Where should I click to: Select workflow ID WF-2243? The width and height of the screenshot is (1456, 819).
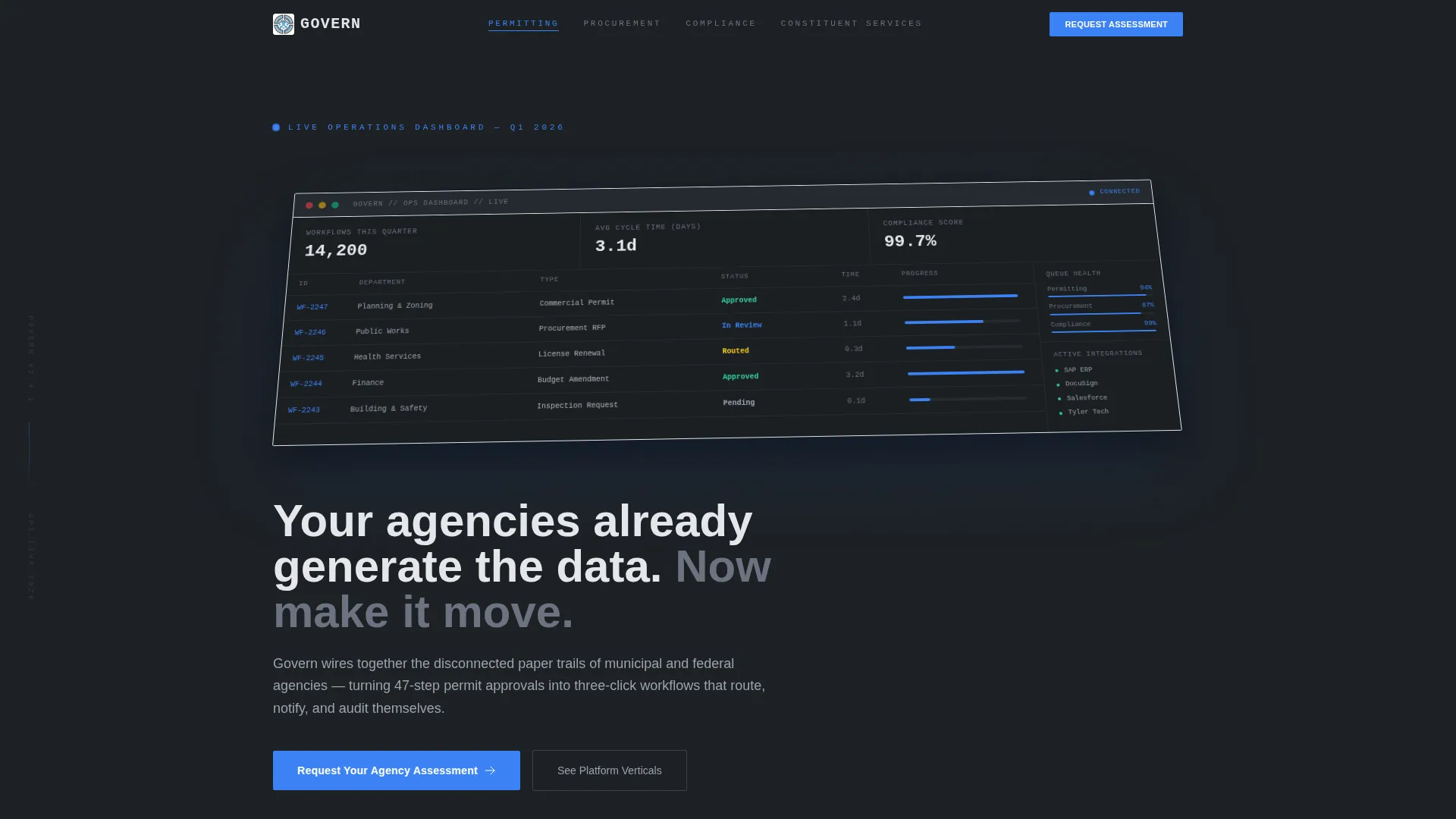[304, 409]
